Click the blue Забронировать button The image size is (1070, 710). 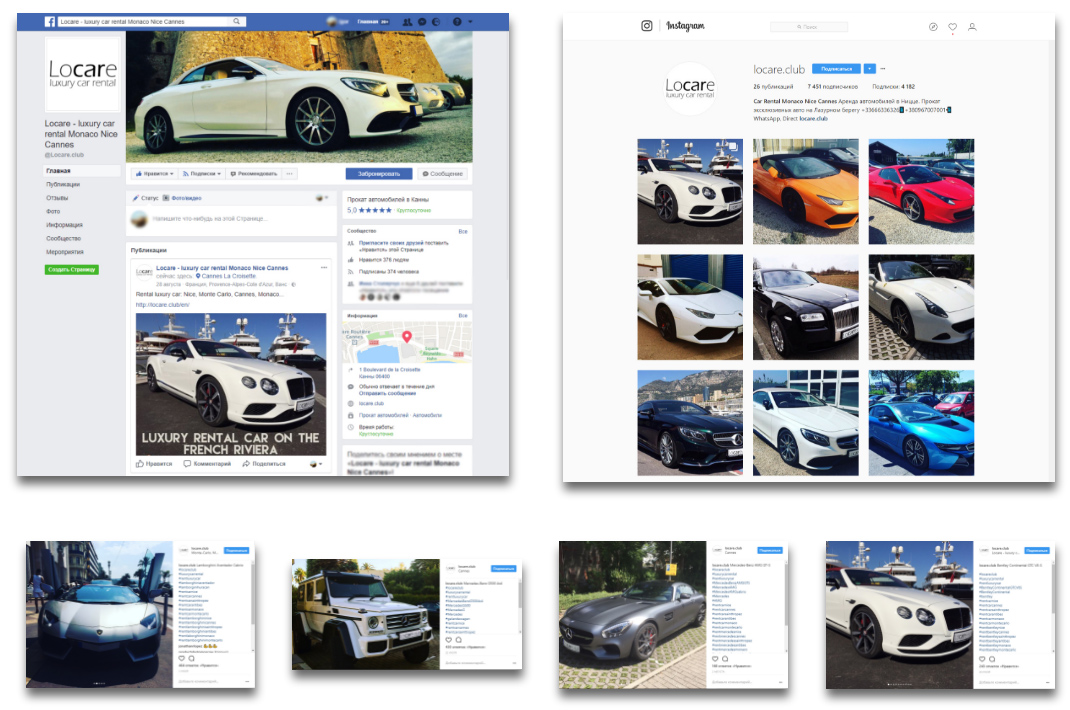[x=379, y=174]
